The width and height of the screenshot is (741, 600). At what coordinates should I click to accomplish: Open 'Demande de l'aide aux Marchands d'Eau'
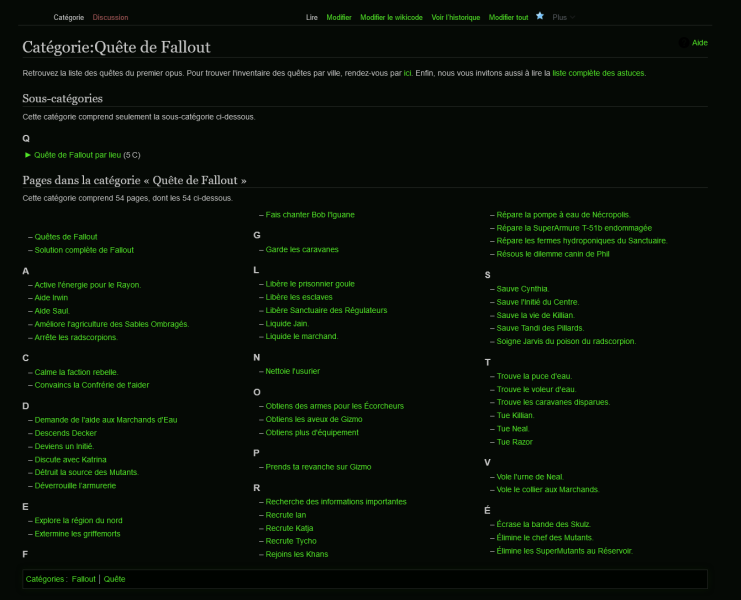pos(106,420)
